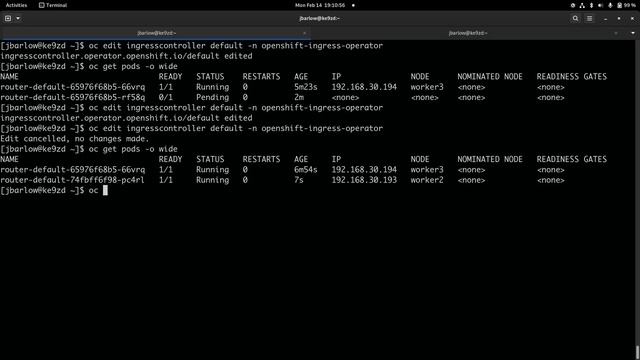
Task: Open the Terminal app menu in top bar
Action: point(53,5)
